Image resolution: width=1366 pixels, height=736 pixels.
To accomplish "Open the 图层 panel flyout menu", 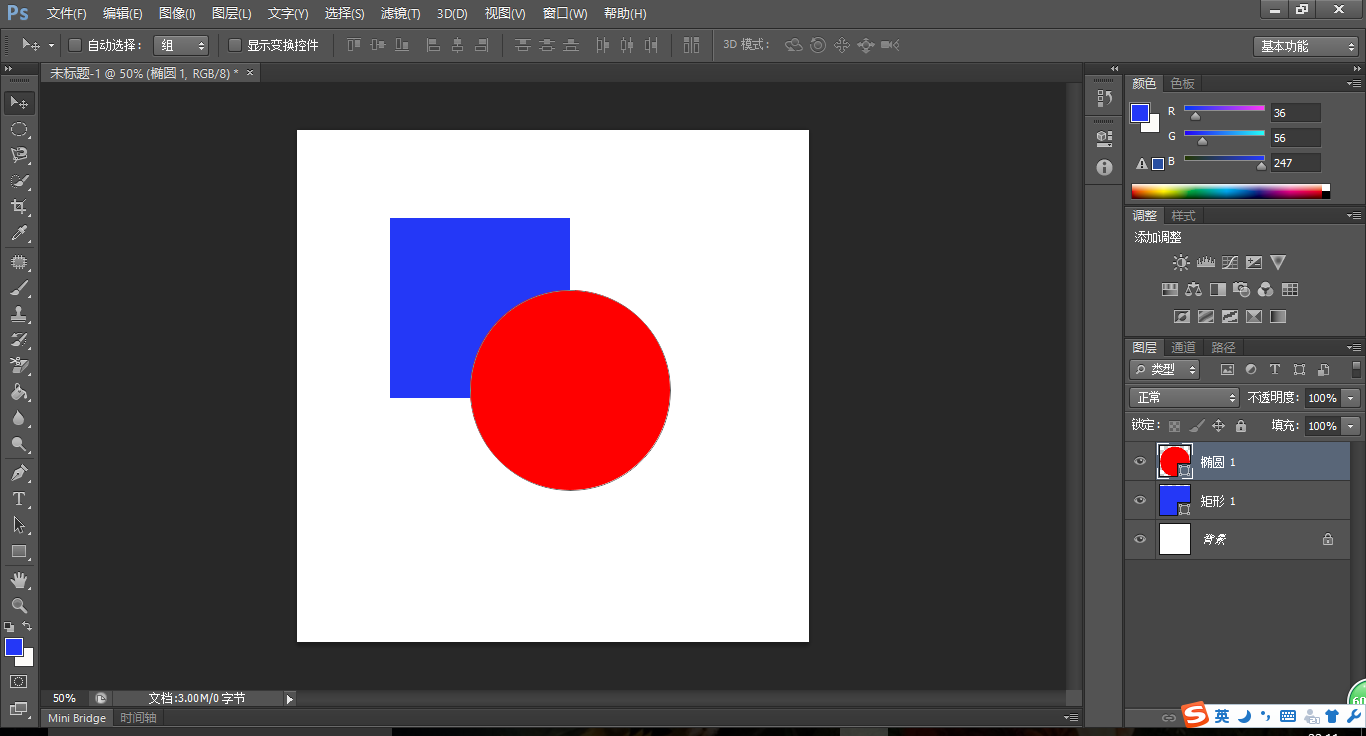I will (1354, 347).
